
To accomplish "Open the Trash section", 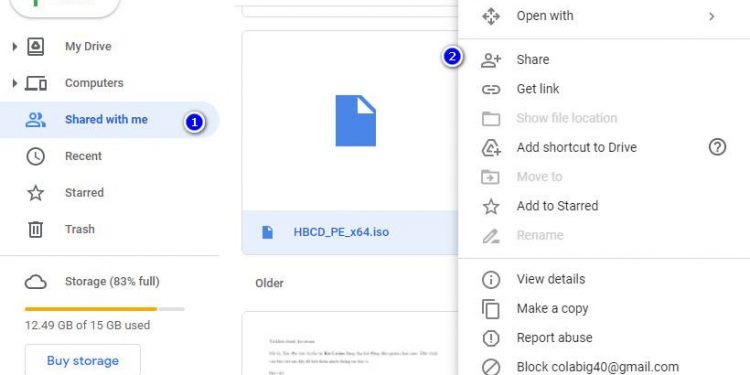I will pos(80,229).
